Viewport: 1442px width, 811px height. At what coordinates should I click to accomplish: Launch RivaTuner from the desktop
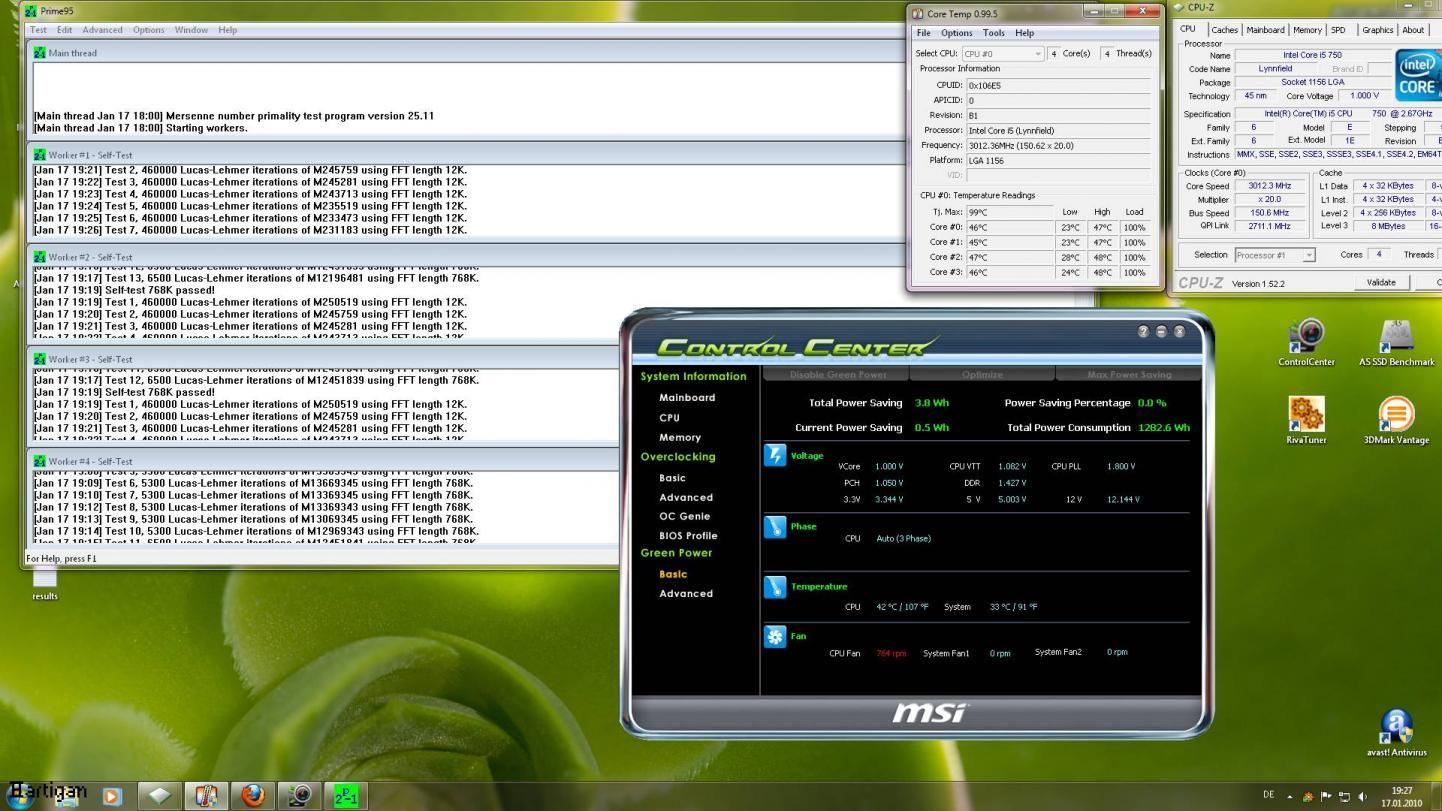point(1306,420)
